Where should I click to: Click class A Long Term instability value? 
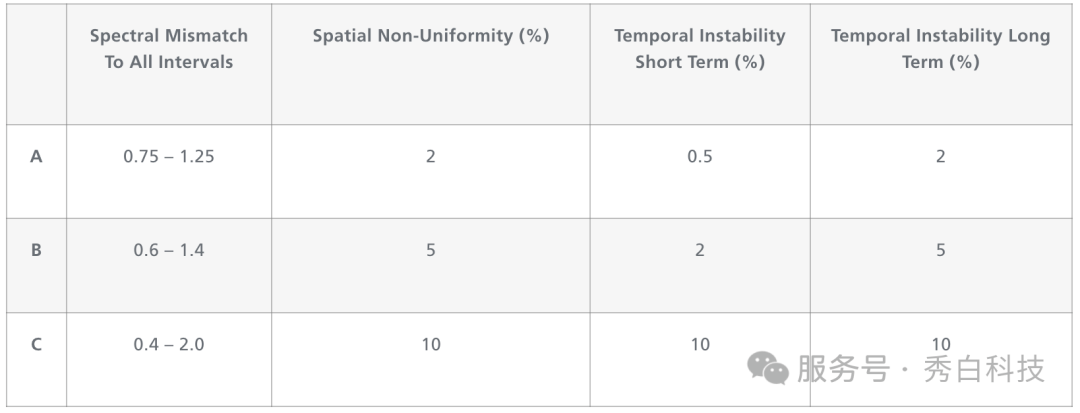(x=940, y=157)
